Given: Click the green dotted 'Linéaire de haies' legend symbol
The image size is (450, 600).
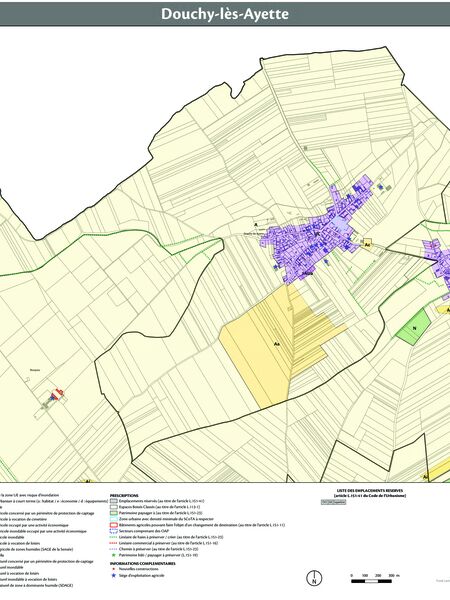Looking at the screenshot, I should 114,537.
